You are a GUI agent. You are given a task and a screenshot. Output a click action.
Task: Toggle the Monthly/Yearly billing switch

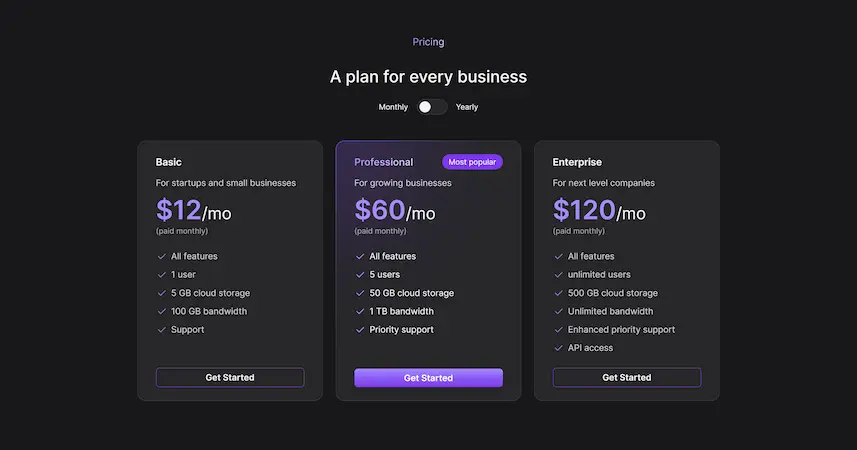click(432, 107)
